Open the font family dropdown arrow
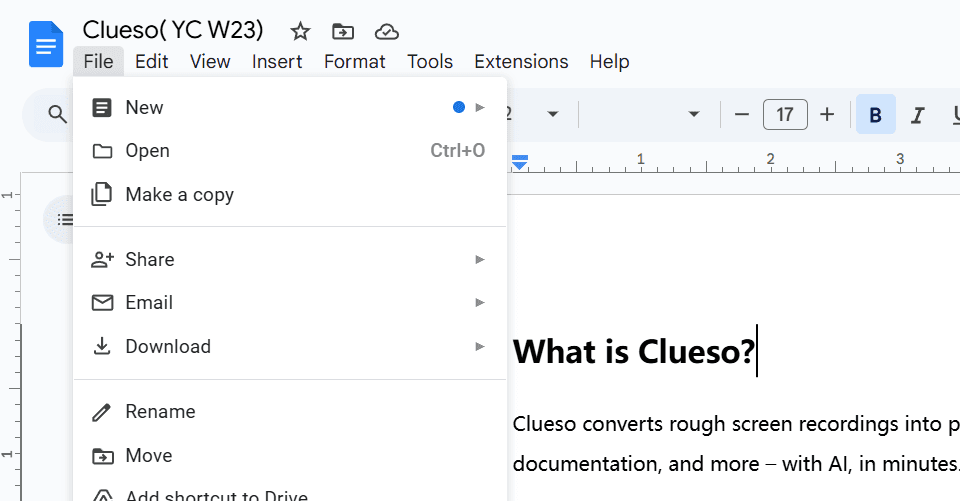 pyautogui.click(x=694, y=115)
